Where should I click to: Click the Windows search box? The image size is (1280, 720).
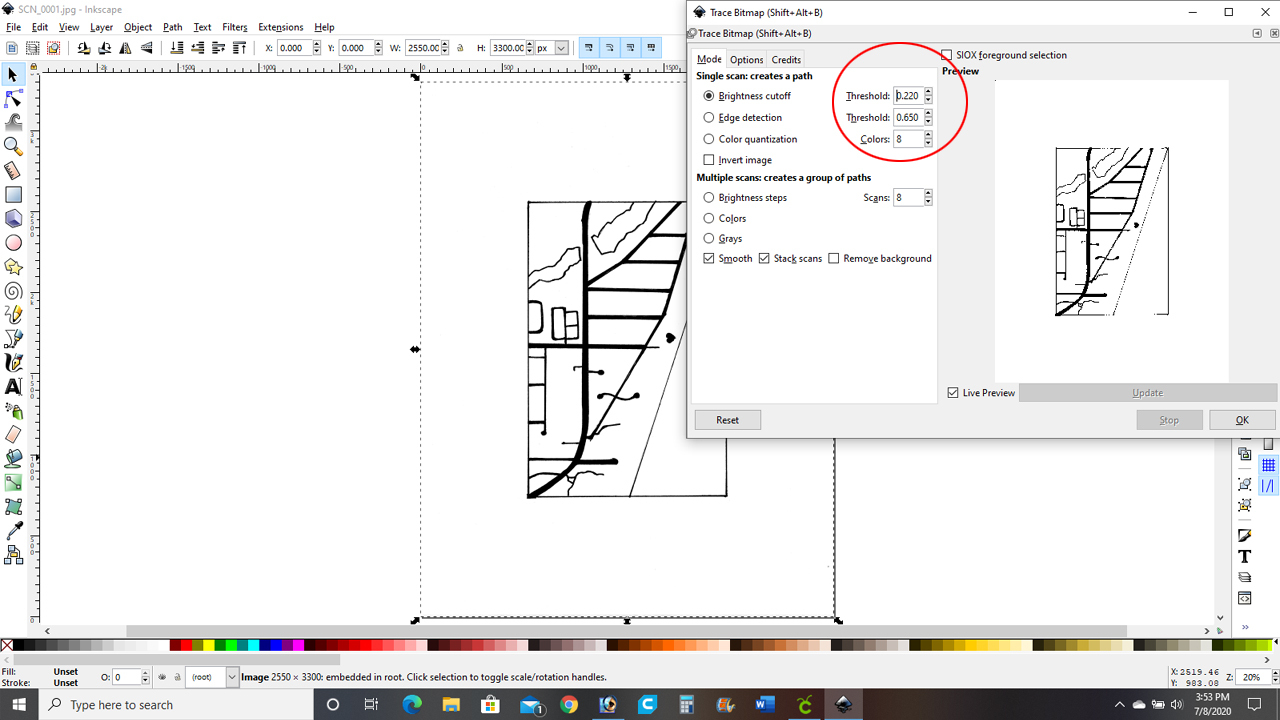point(176,705)
